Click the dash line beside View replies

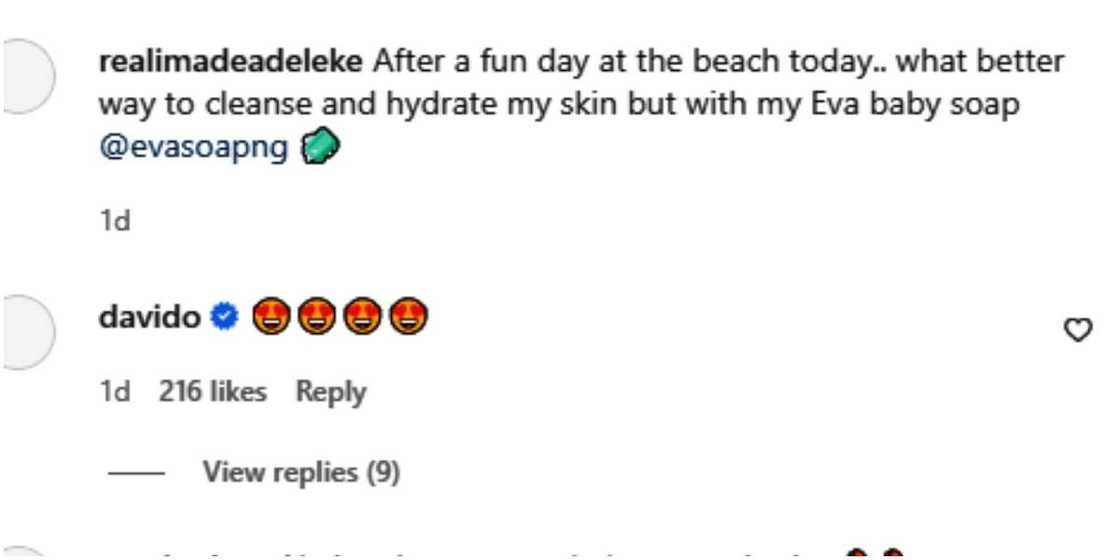(136, 472)
